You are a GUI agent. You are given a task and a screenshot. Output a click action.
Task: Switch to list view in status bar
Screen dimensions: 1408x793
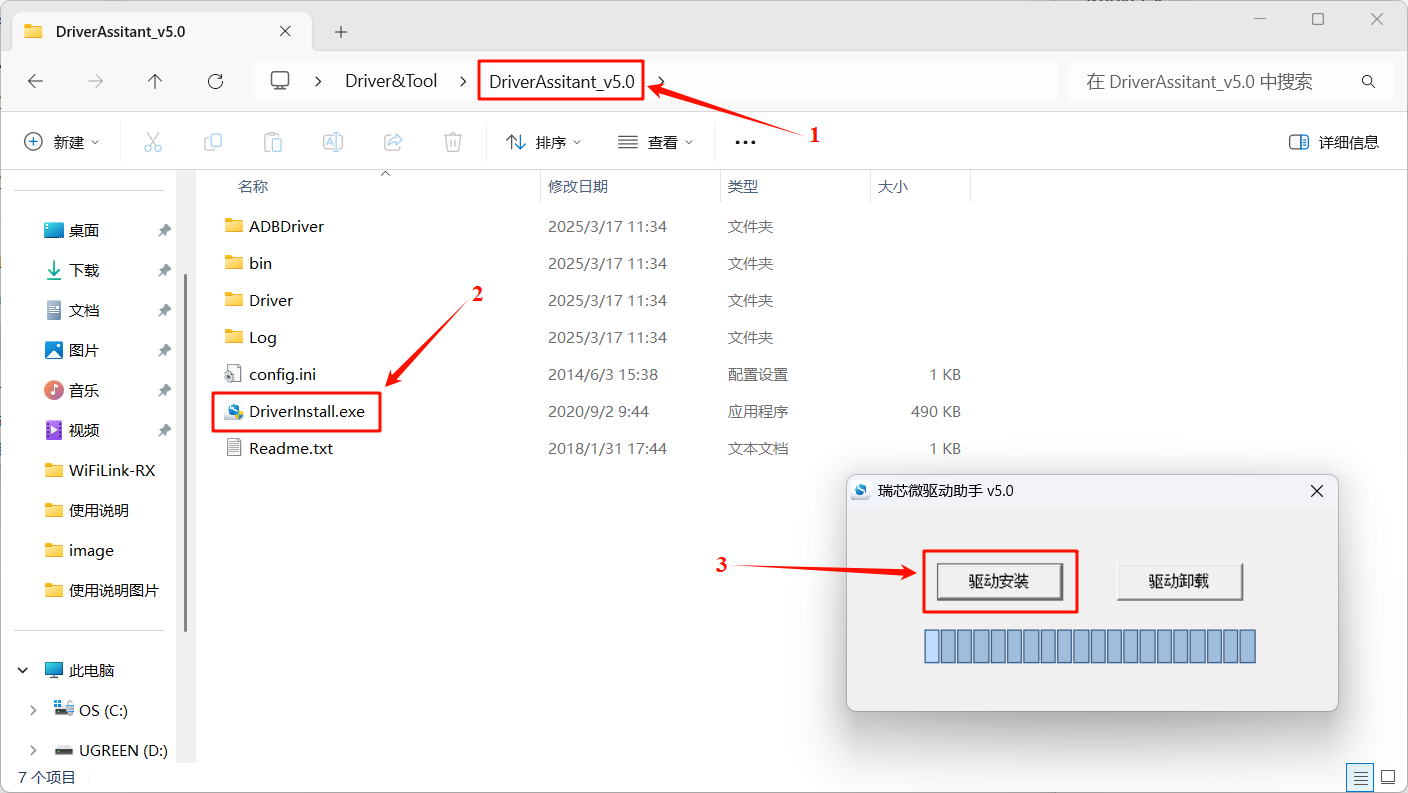click(1359, 777)
